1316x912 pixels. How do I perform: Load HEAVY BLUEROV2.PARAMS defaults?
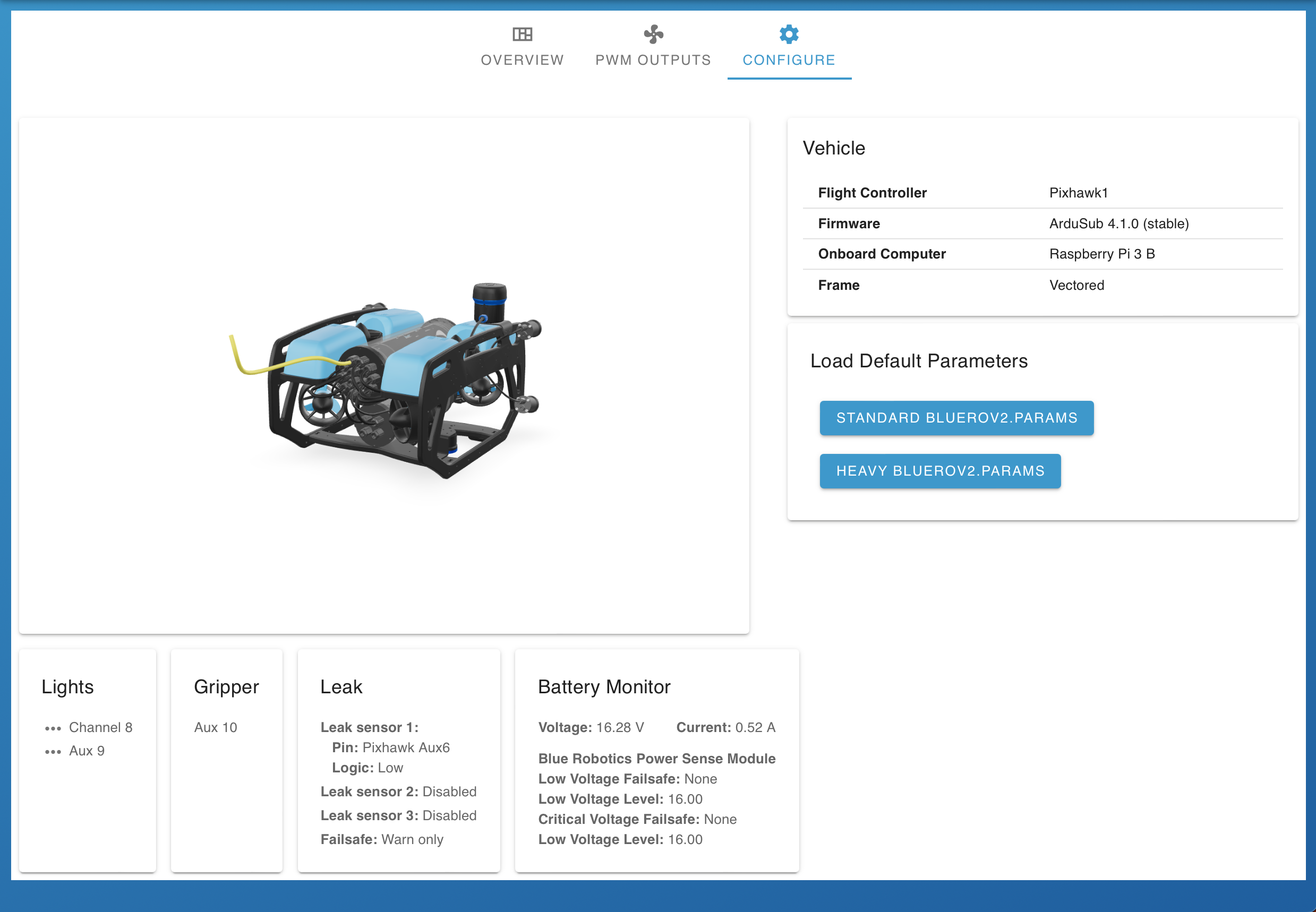point(940,471)
